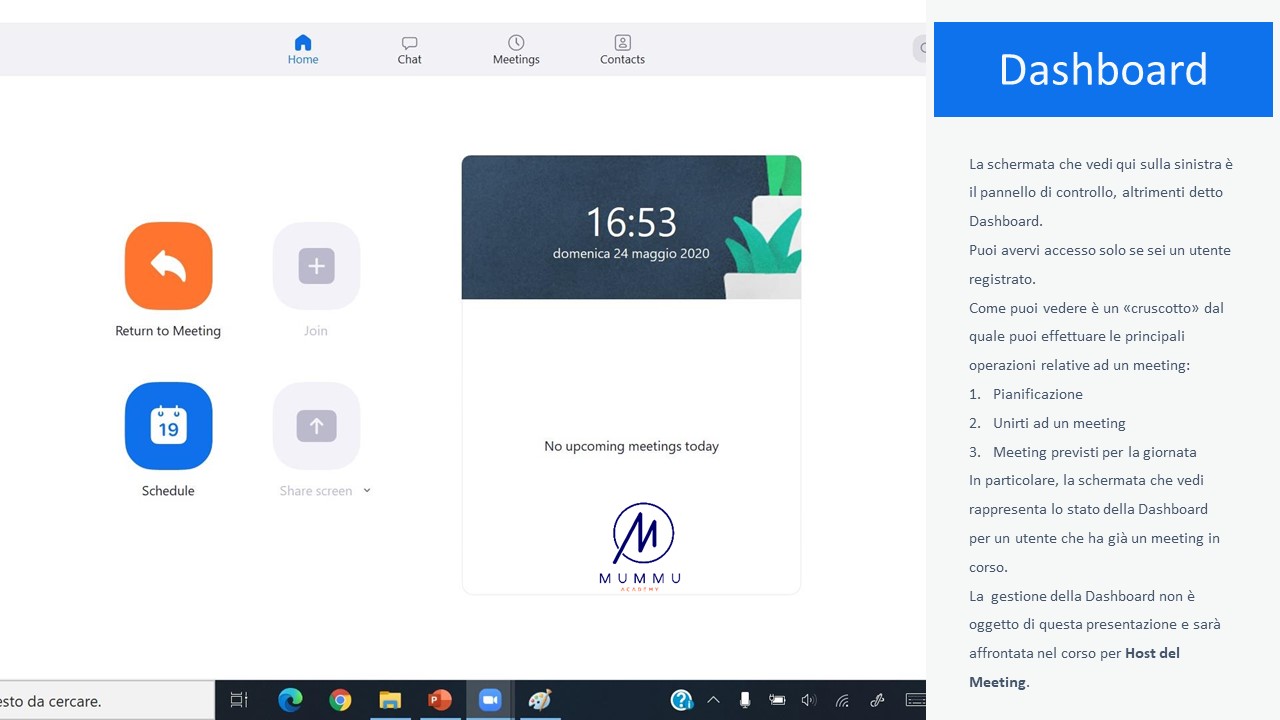1280x720 pixels.
Task: Click the Join meeting plus icon
Action: tap(316, 266)
